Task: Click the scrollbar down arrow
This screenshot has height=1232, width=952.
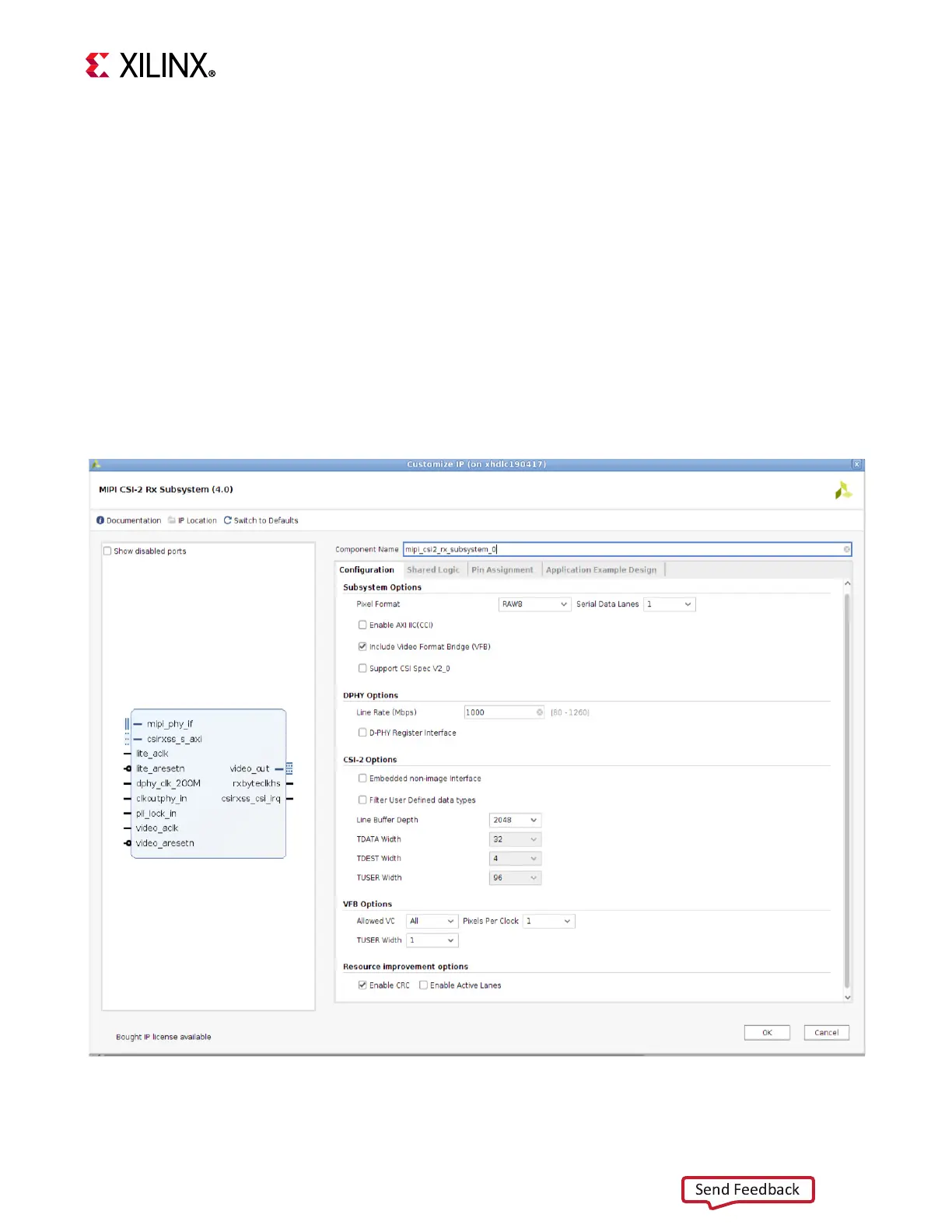Action: point(848,997)
